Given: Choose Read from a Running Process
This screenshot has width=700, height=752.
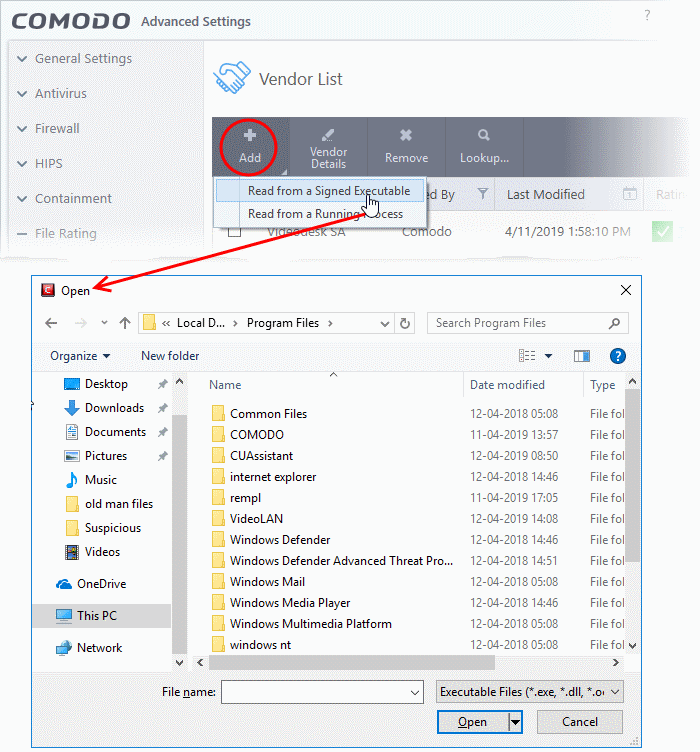Looking at the screenshot, I should click(x=320, y=214).
